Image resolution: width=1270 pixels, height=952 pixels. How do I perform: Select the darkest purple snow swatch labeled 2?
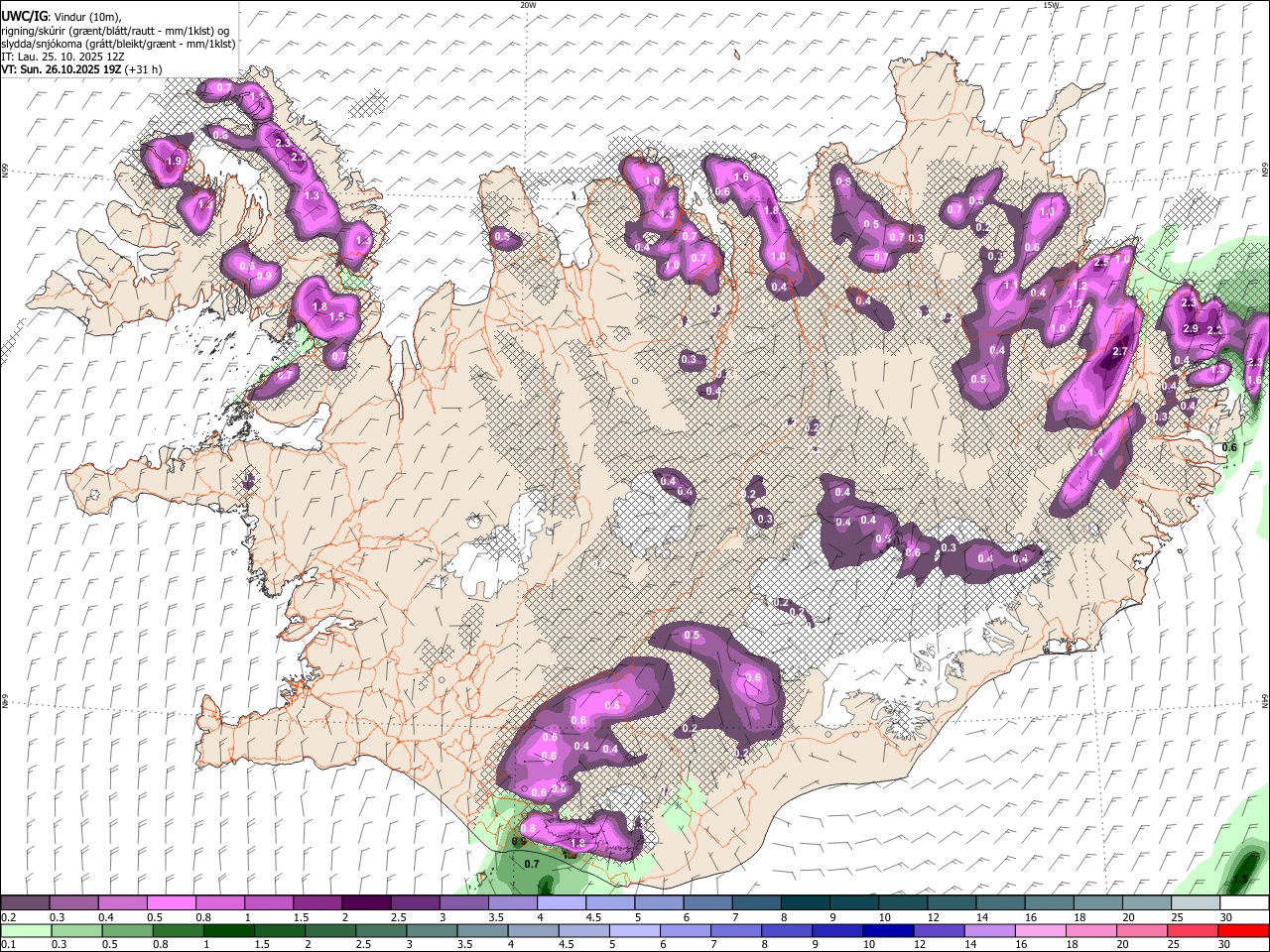[x=365, y=903]
